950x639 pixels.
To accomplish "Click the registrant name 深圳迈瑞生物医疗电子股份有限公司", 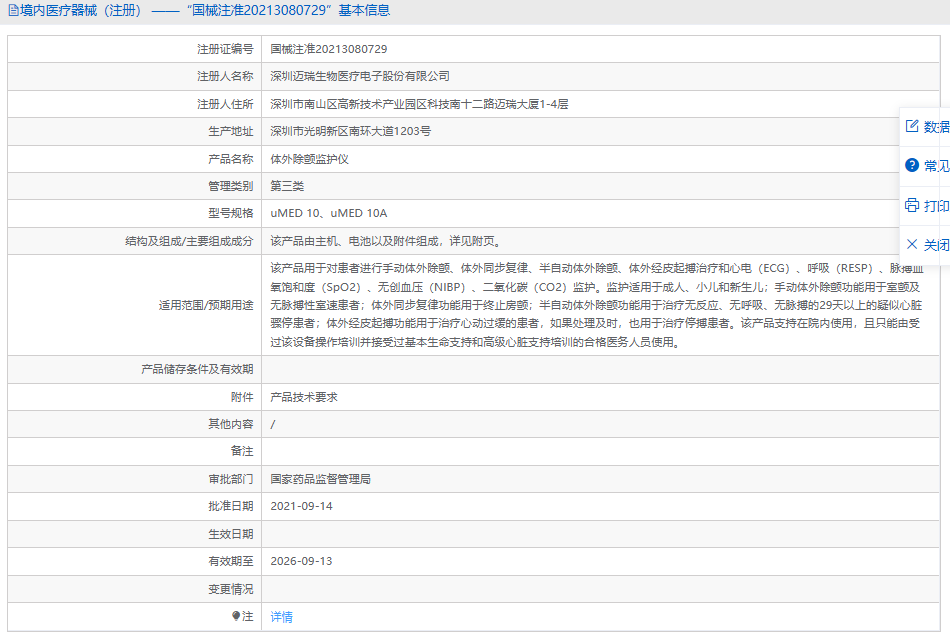I will tap(360, 76).
